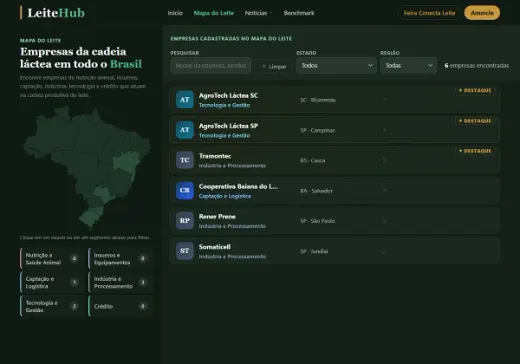Click Limpar to clear search
This screenshot has height=364, width=520.
pos(274,66)
